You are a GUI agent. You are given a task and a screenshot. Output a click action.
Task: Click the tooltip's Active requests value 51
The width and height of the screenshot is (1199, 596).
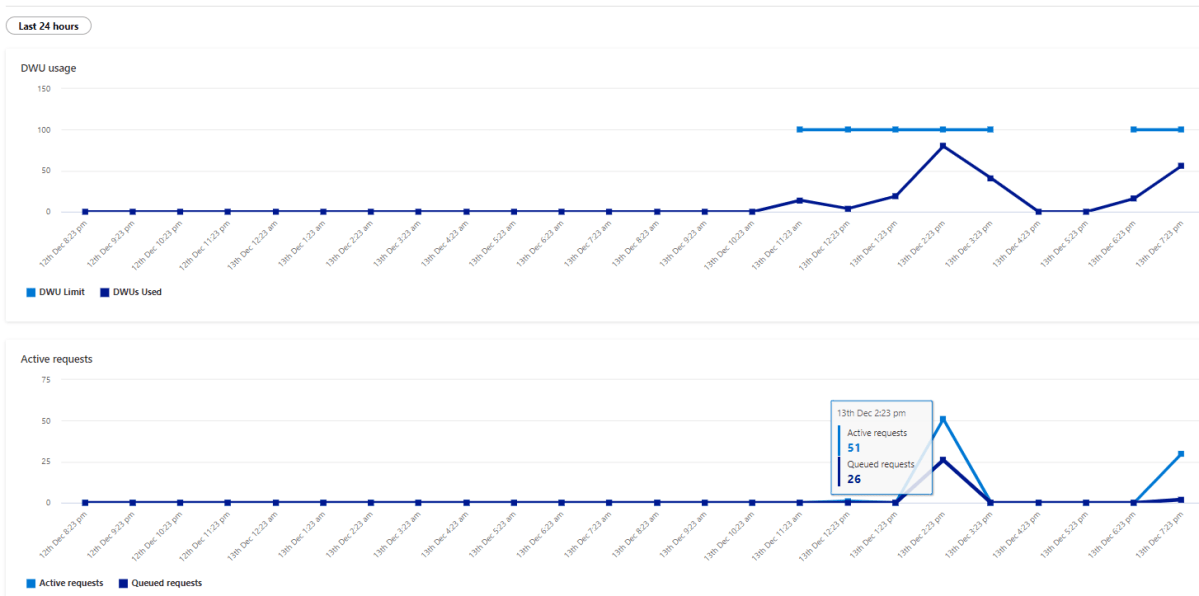click(853, 448)
